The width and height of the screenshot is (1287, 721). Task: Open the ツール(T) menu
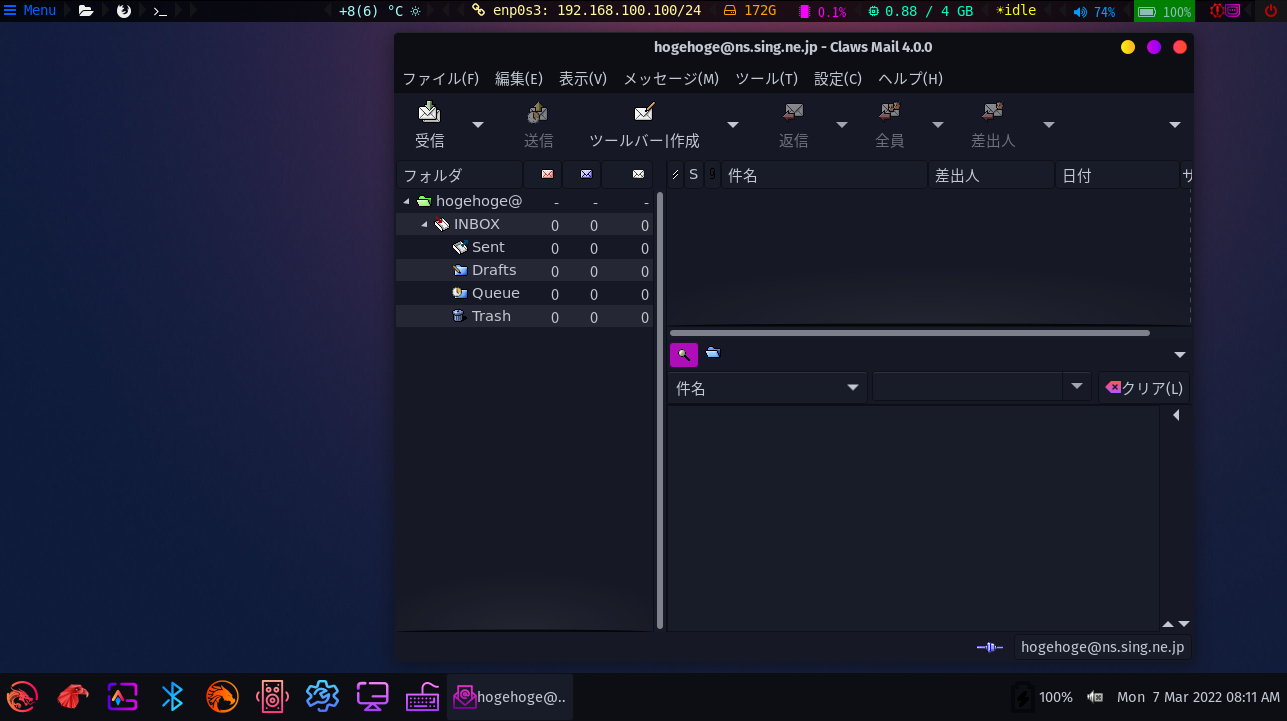point(766,79)
